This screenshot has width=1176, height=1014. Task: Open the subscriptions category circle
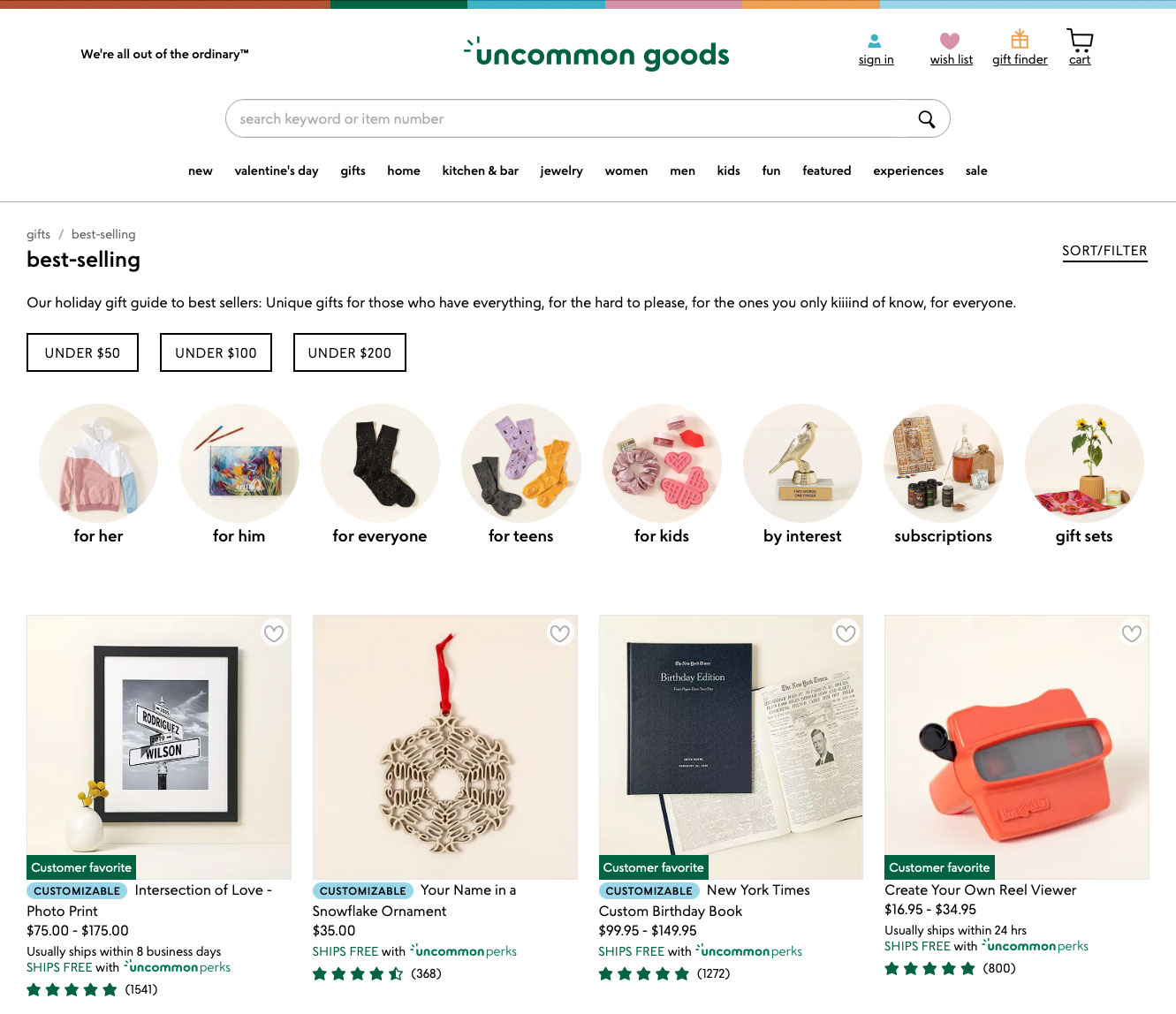coord(943,475)
